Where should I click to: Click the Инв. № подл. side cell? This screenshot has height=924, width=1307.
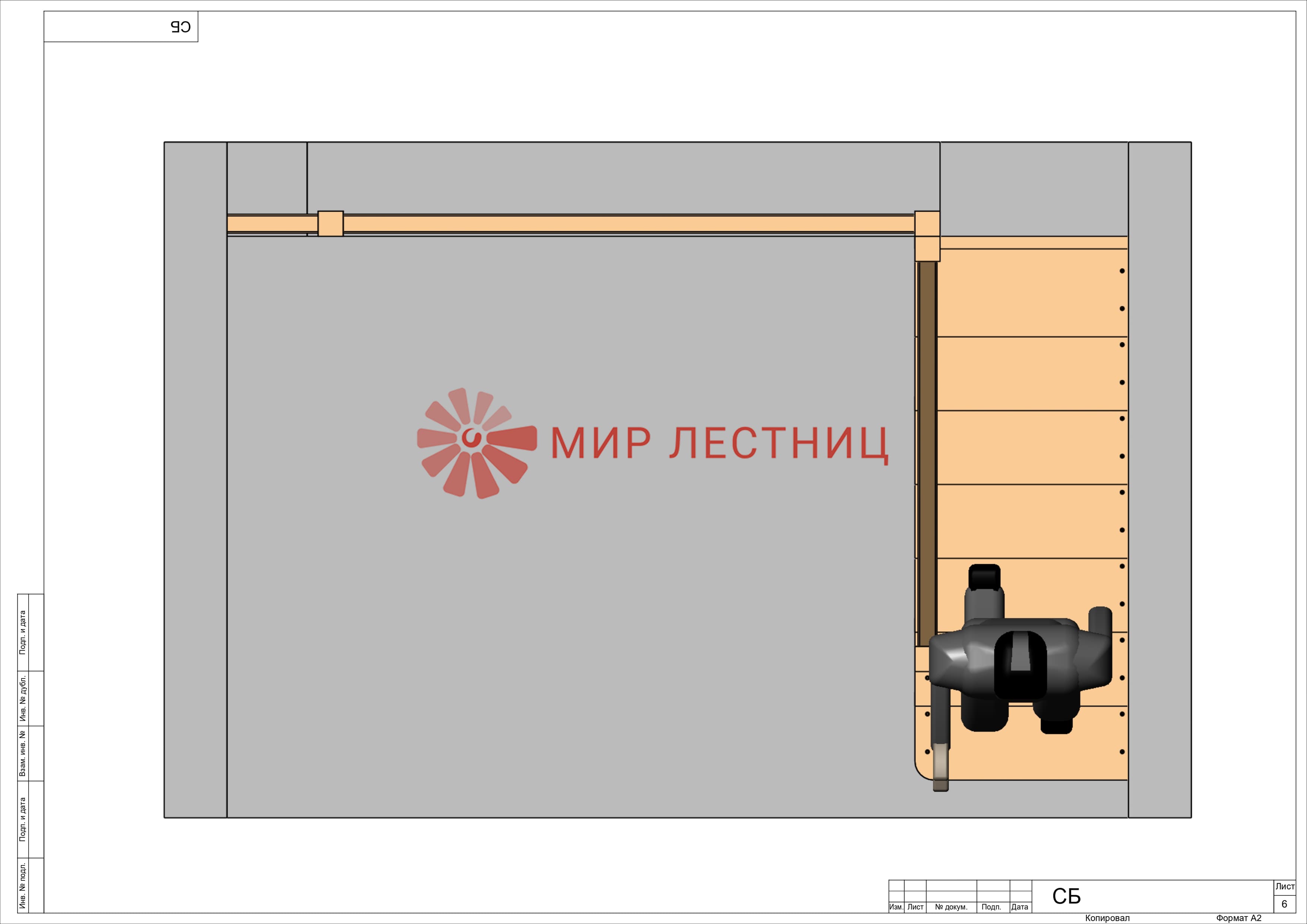pos(23,885)
